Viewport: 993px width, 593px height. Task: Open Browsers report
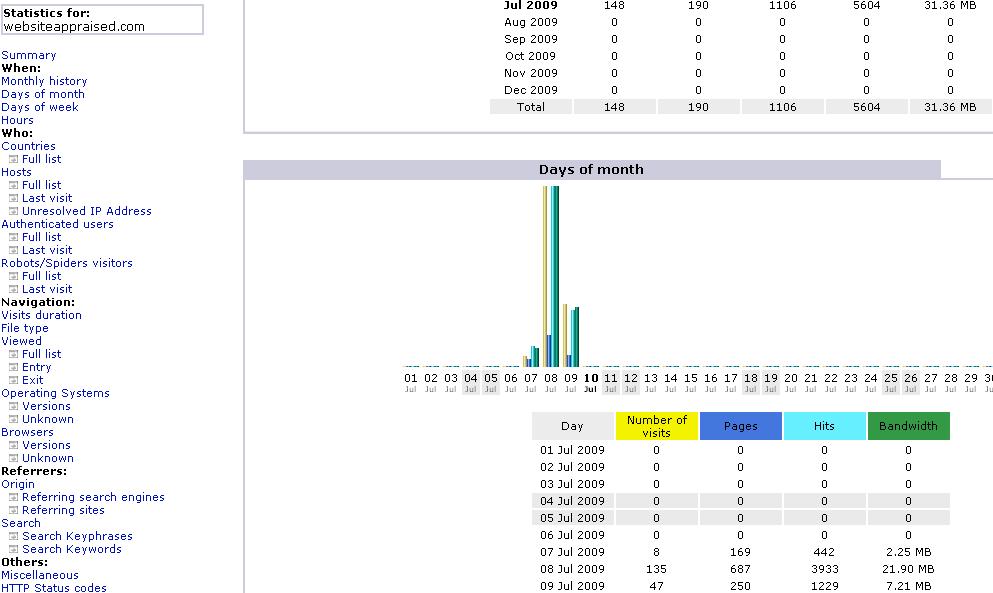click(27, 432)
